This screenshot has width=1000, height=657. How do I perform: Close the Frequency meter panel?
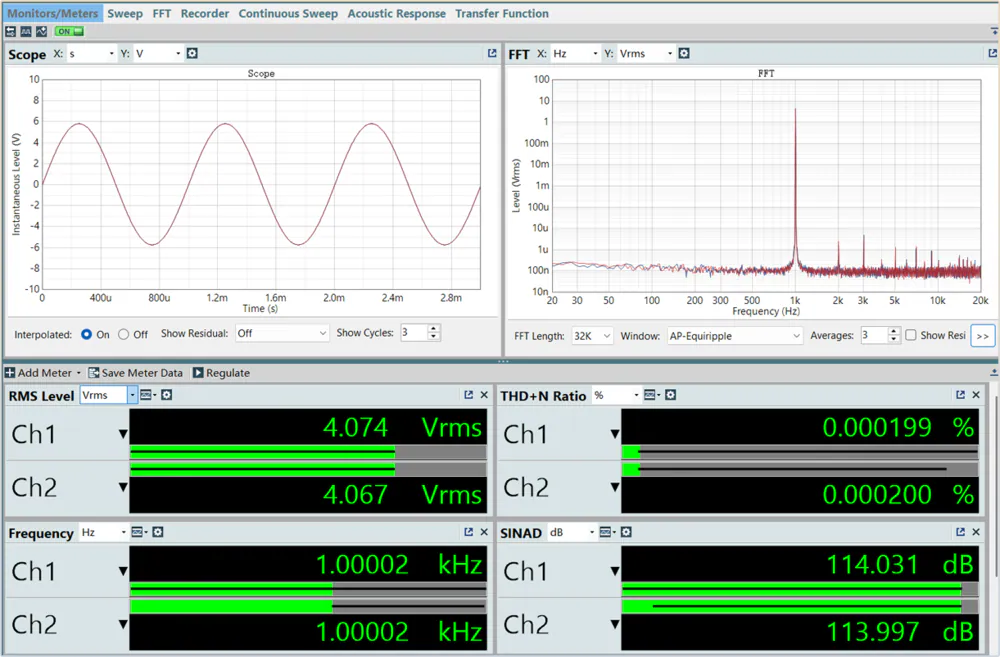(485, 533)
